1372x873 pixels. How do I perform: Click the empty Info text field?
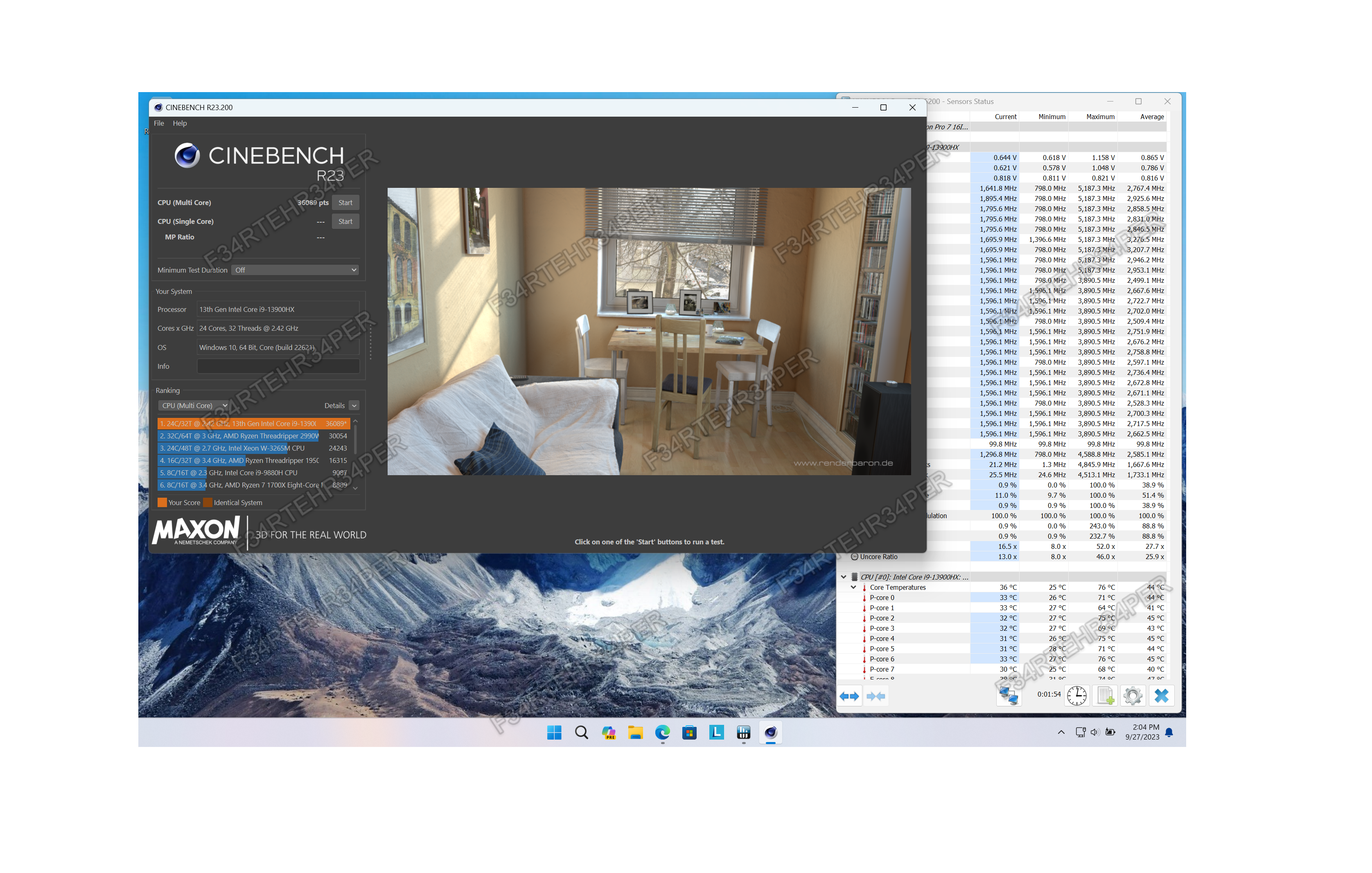point(278,366)
